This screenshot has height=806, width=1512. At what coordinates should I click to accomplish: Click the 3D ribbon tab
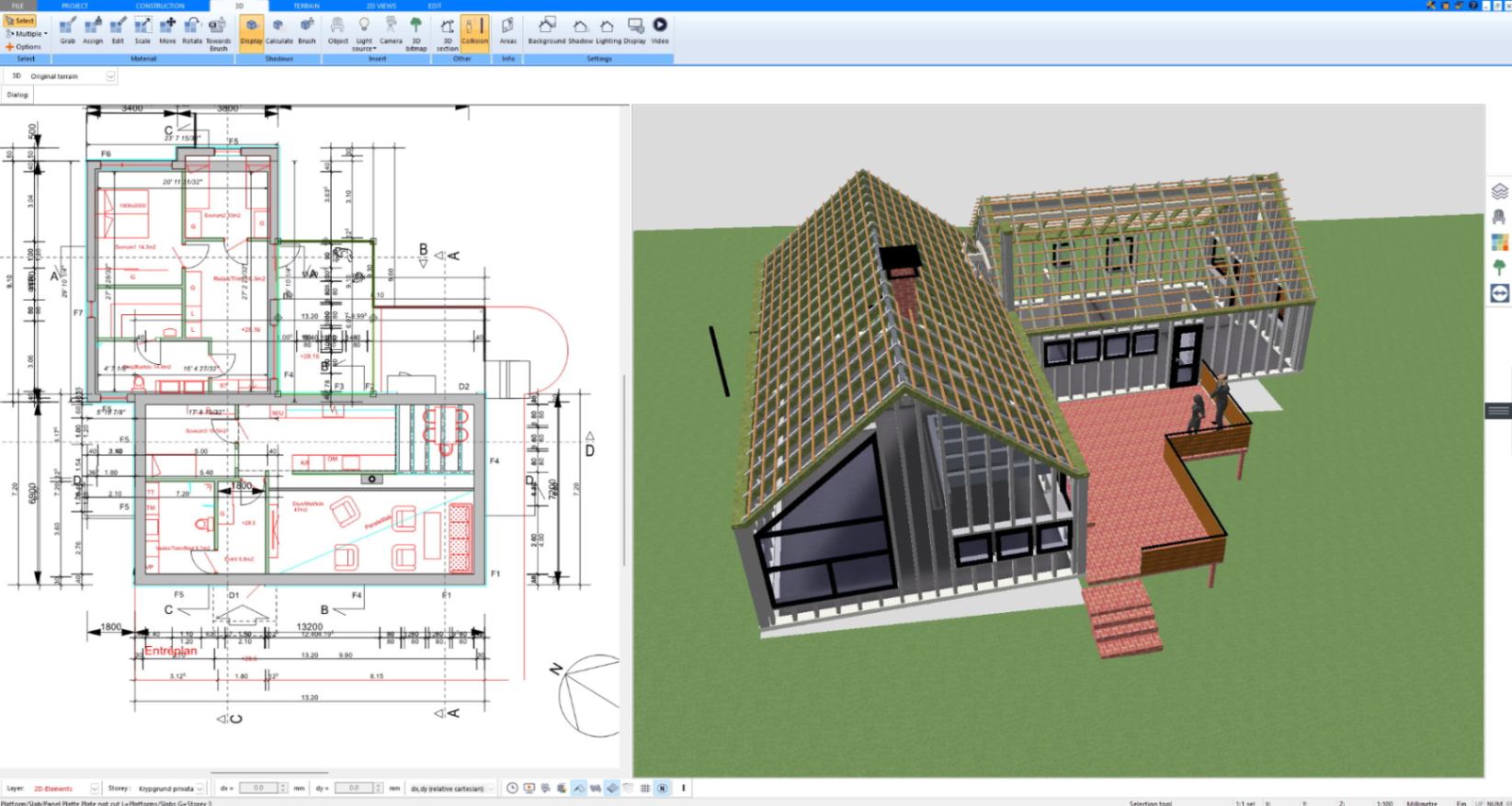coord(239,6)
